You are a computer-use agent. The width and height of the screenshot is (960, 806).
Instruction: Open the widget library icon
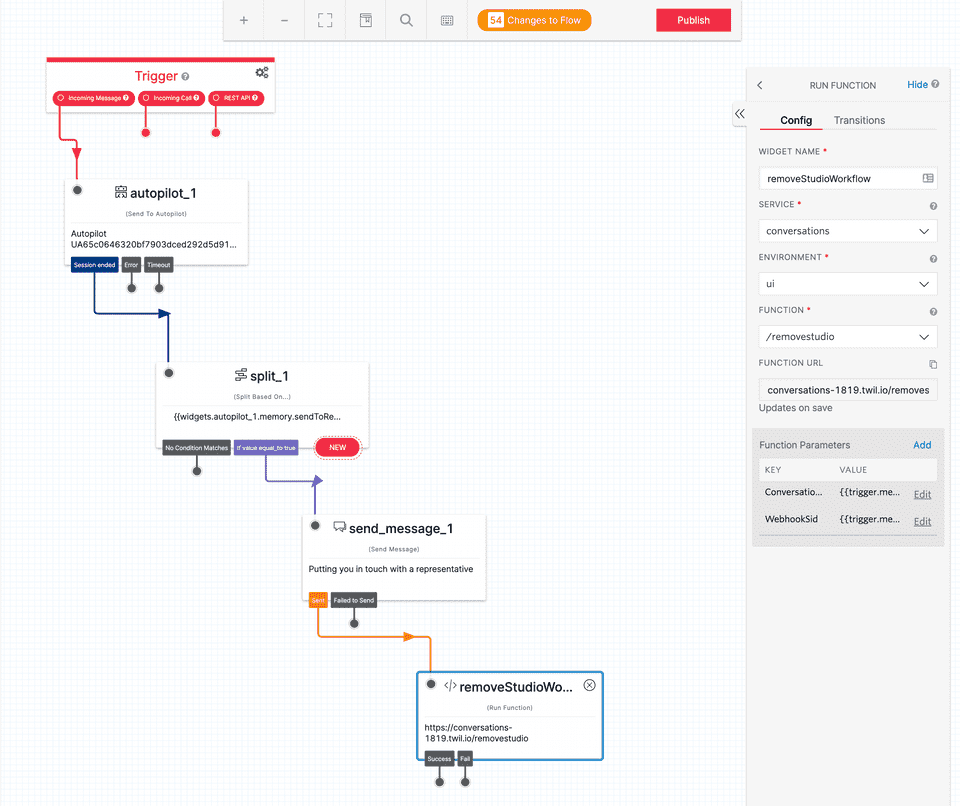click(365, 20)
